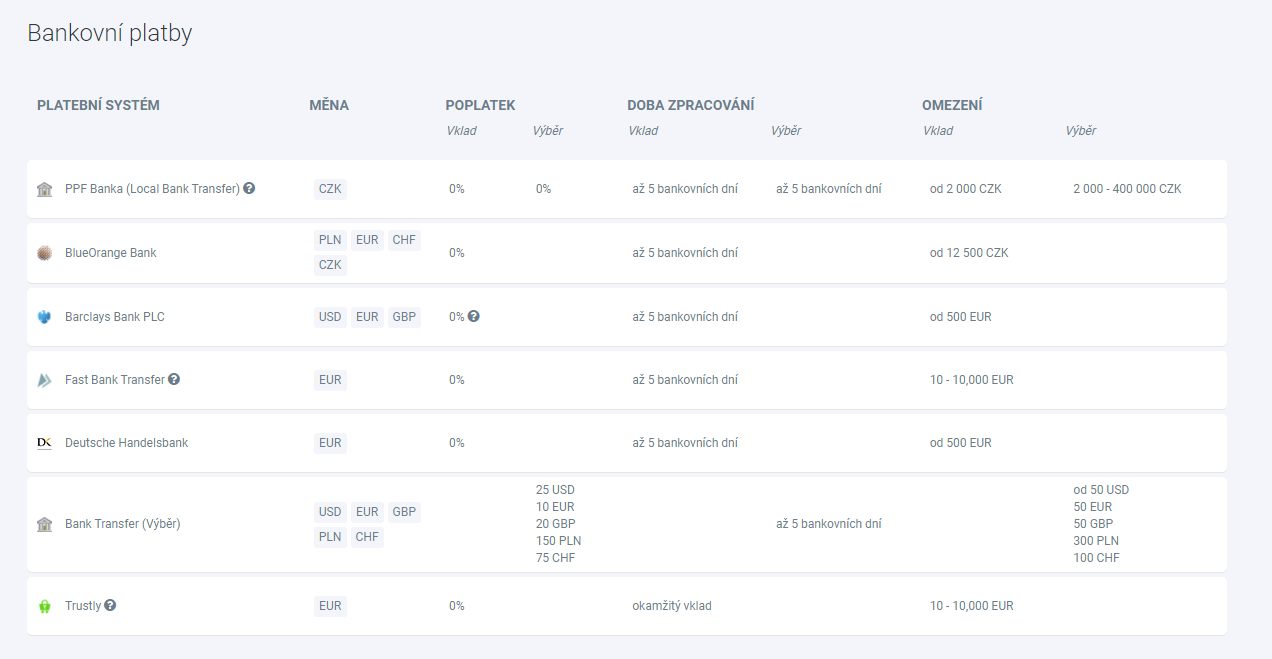Click the 'od 500 EUR' limit in Deutsche Handelsbank row
Screen dimensions: 1272x659
tap(961, 443)
